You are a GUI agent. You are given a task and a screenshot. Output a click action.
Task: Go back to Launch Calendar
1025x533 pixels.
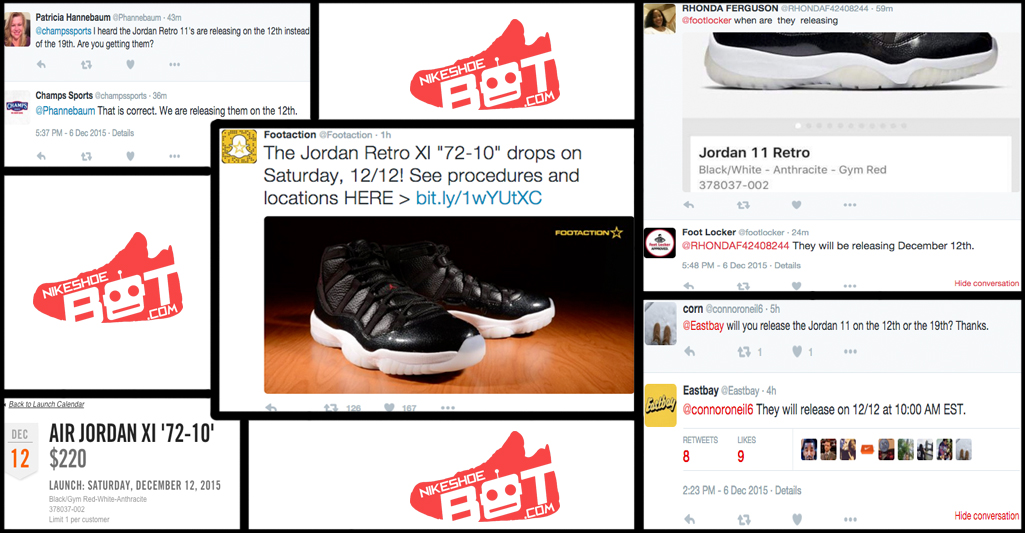46,404
